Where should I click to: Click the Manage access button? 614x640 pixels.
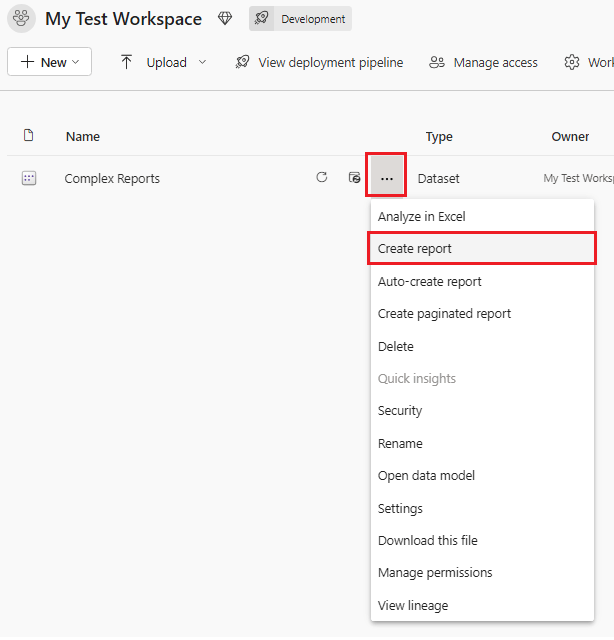483,62
